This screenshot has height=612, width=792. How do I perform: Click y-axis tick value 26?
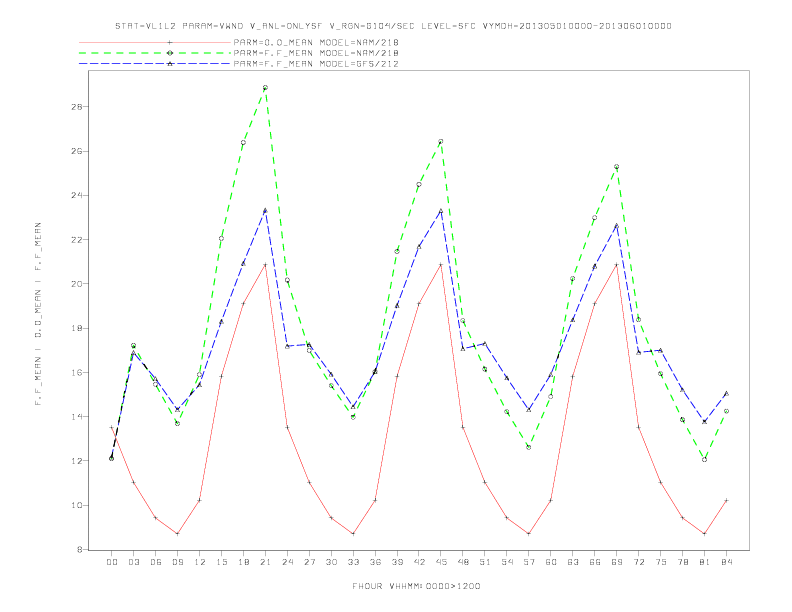76,151
